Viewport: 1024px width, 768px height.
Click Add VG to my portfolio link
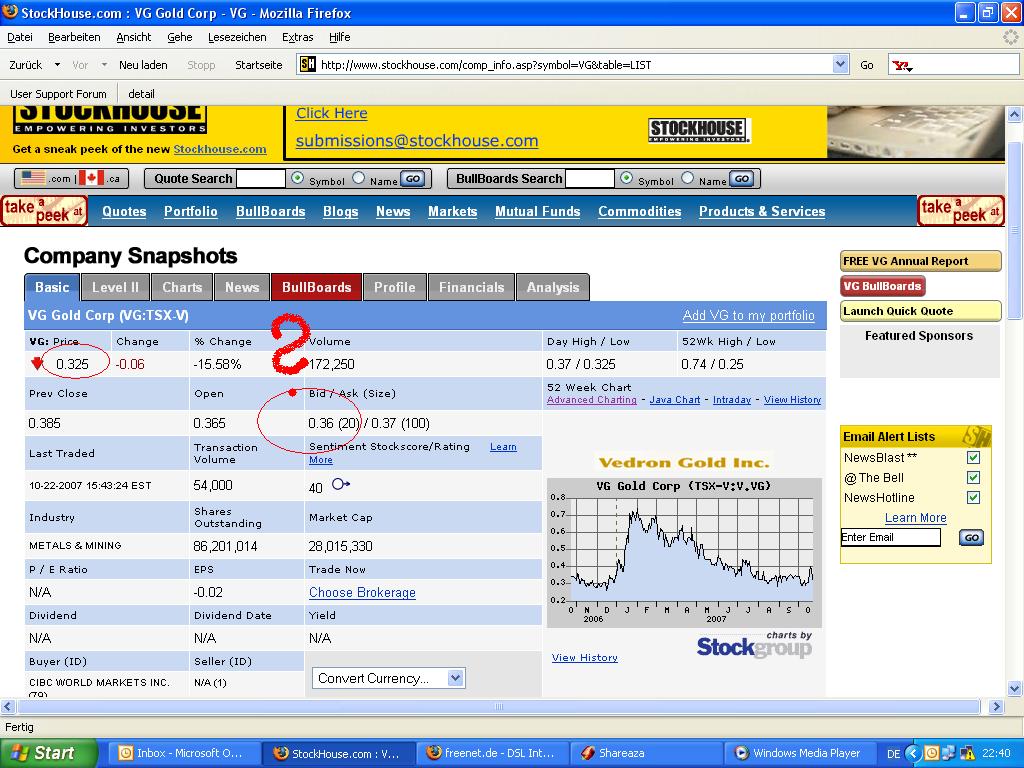(748, 315)
